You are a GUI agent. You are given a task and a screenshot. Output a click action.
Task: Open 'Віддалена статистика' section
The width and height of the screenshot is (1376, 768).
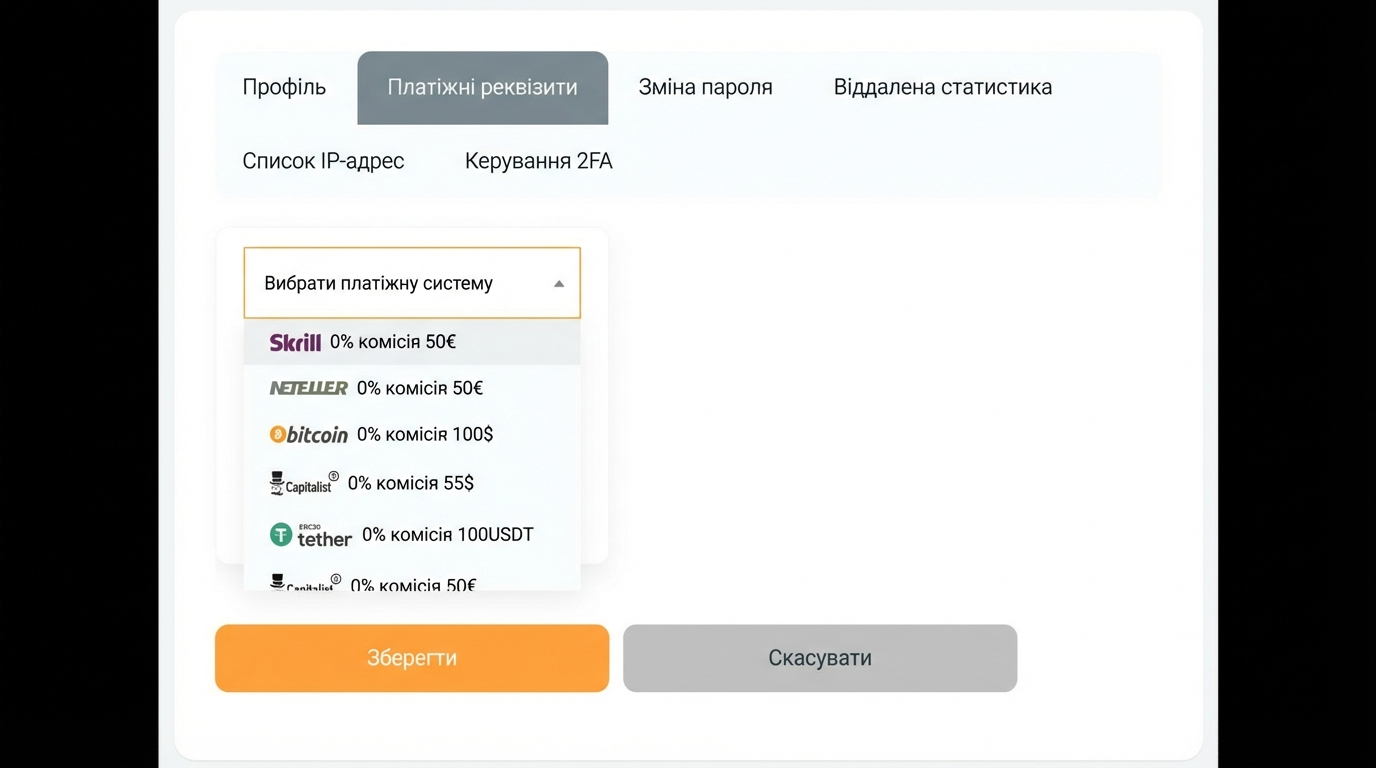coord(942,87)
